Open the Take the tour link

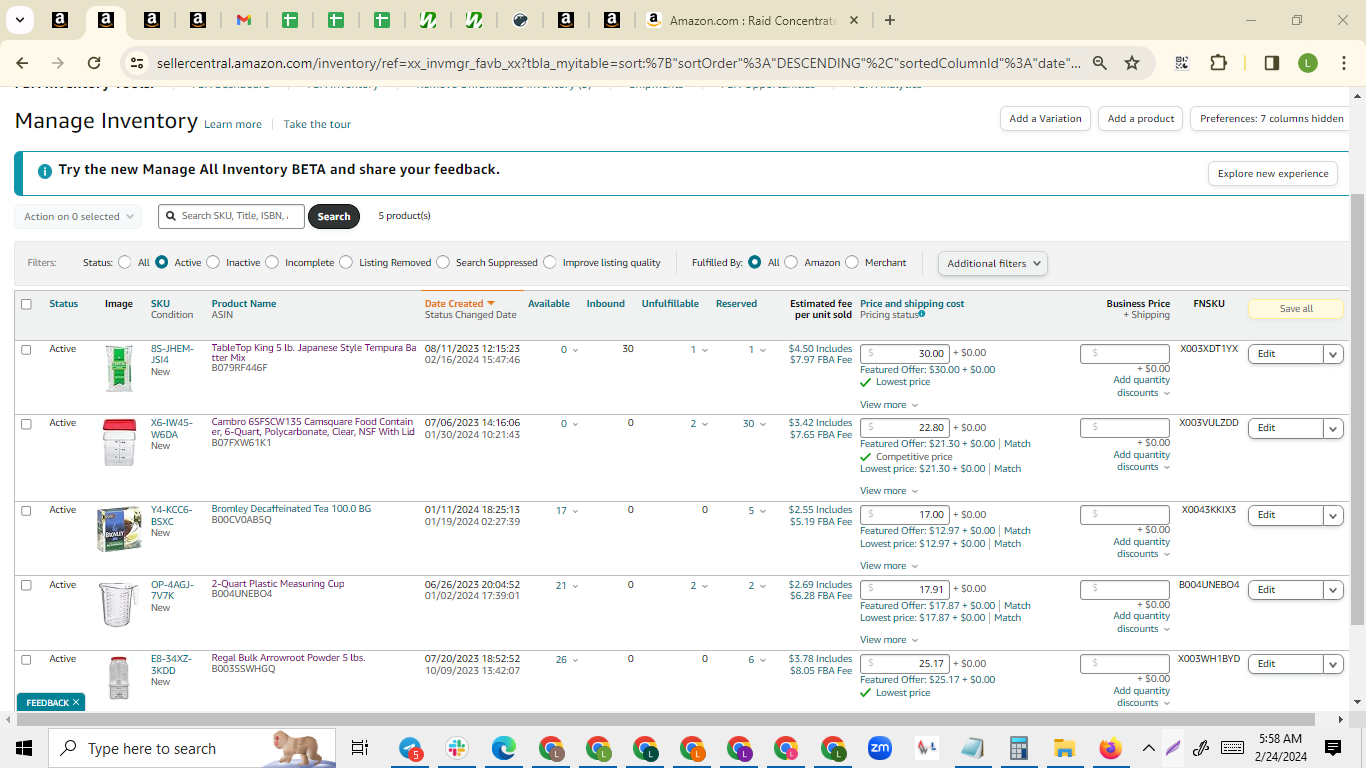(317, 125)
